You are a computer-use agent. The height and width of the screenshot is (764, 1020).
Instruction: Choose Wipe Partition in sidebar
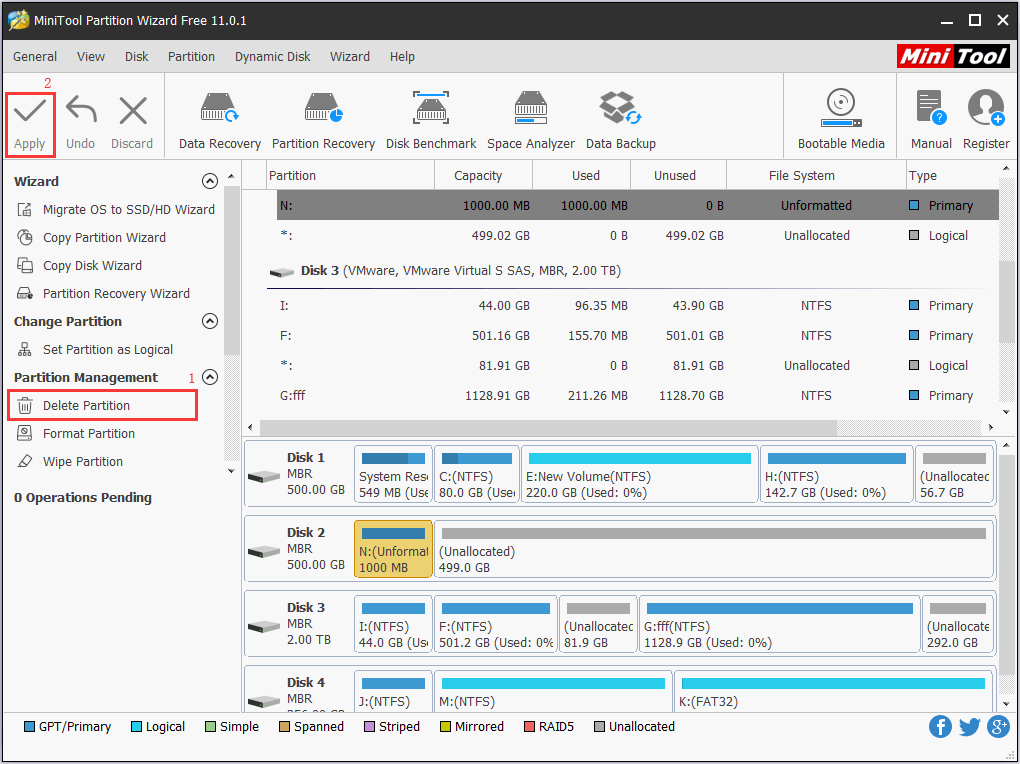pos(70,461)
